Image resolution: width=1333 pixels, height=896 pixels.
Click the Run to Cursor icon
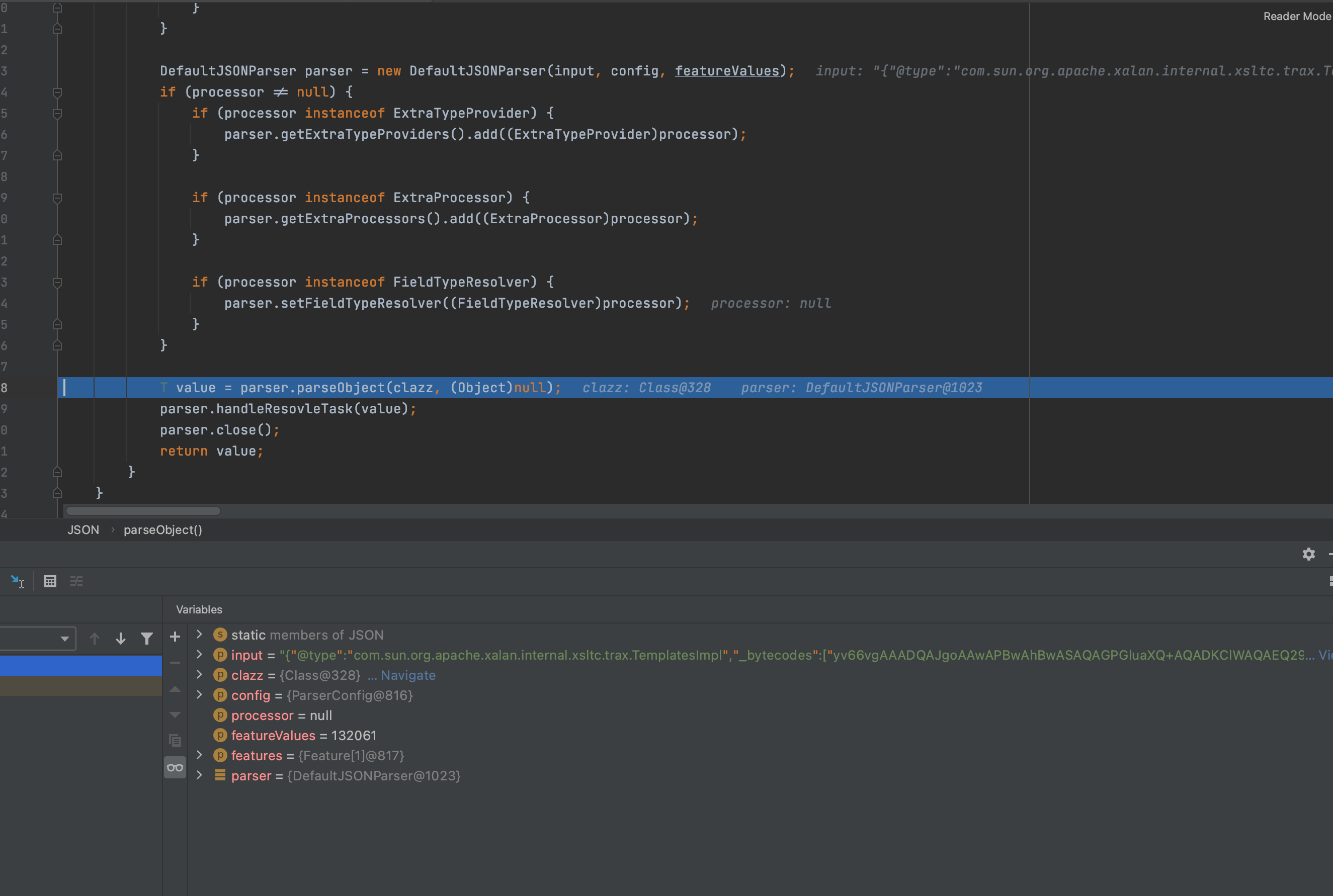[17, 581]
